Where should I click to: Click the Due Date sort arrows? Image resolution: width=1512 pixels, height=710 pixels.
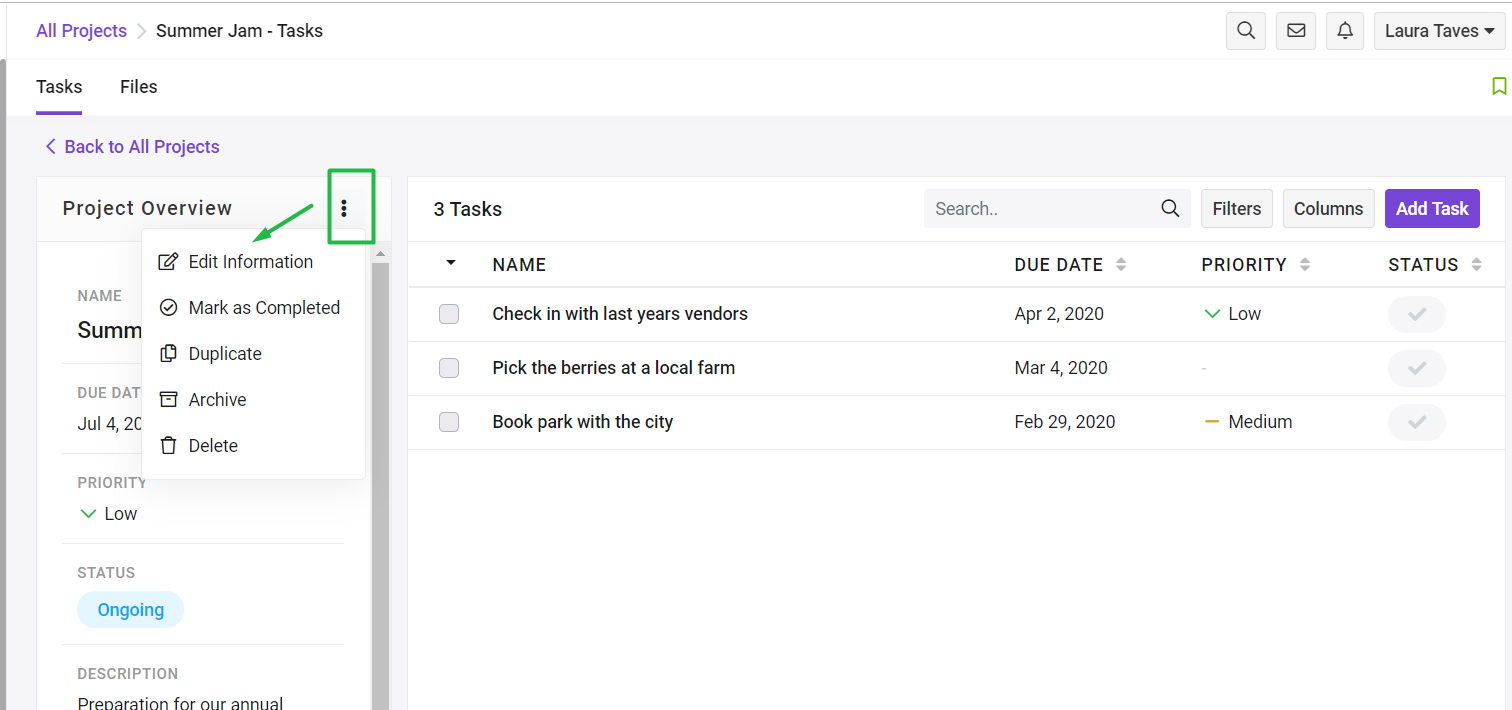1121,265
